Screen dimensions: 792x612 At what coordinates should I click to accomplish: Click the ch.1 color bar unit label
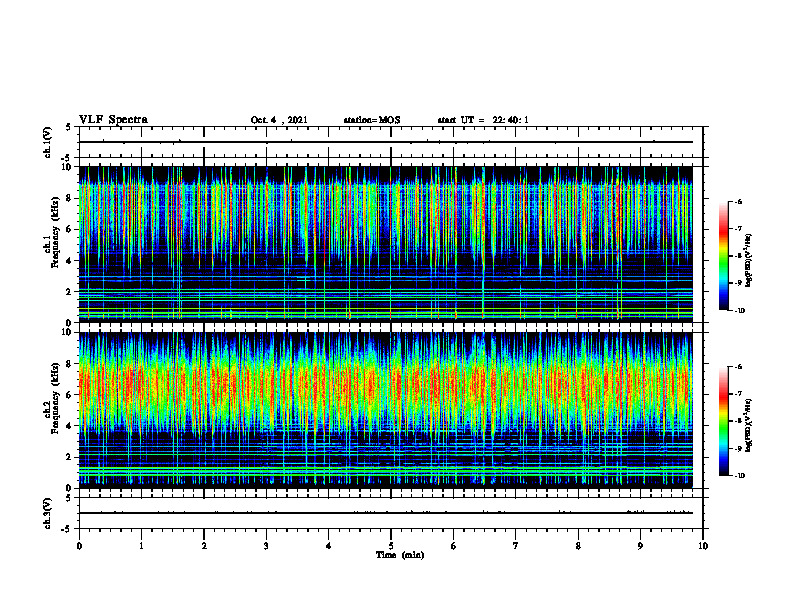pos(749,261)
